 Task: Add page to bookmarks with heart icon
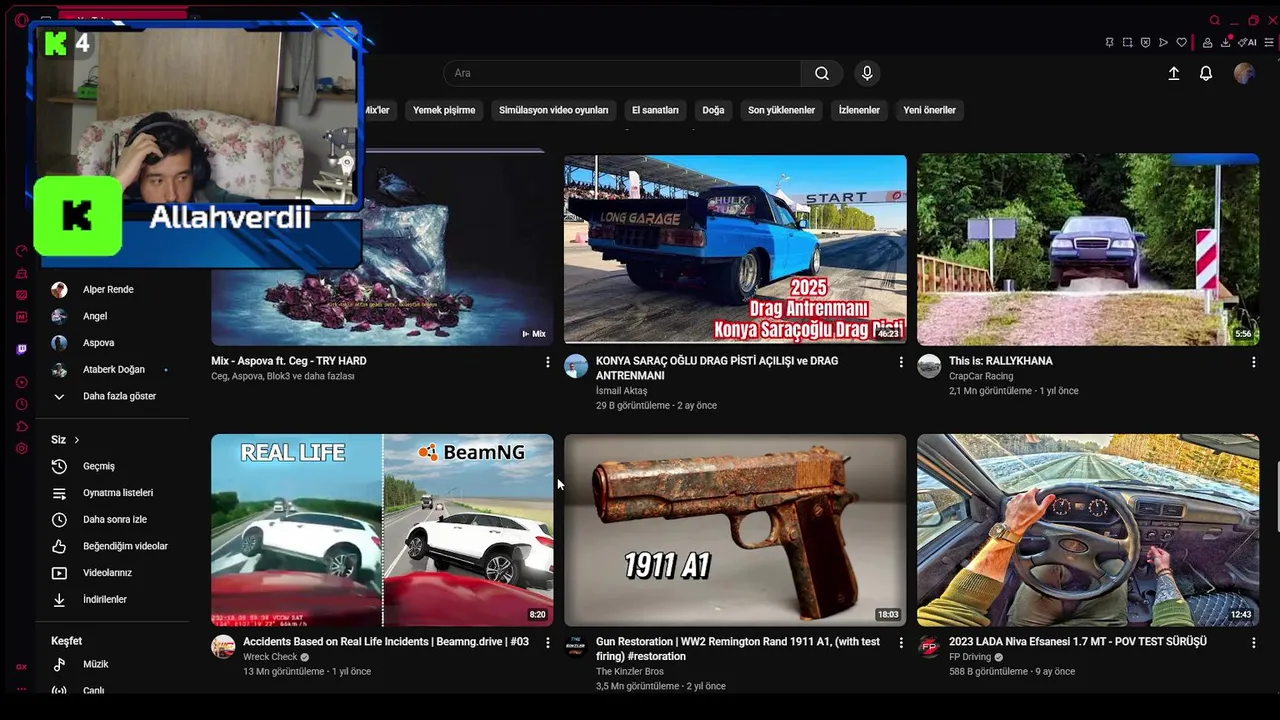[x=1181, y=42]
